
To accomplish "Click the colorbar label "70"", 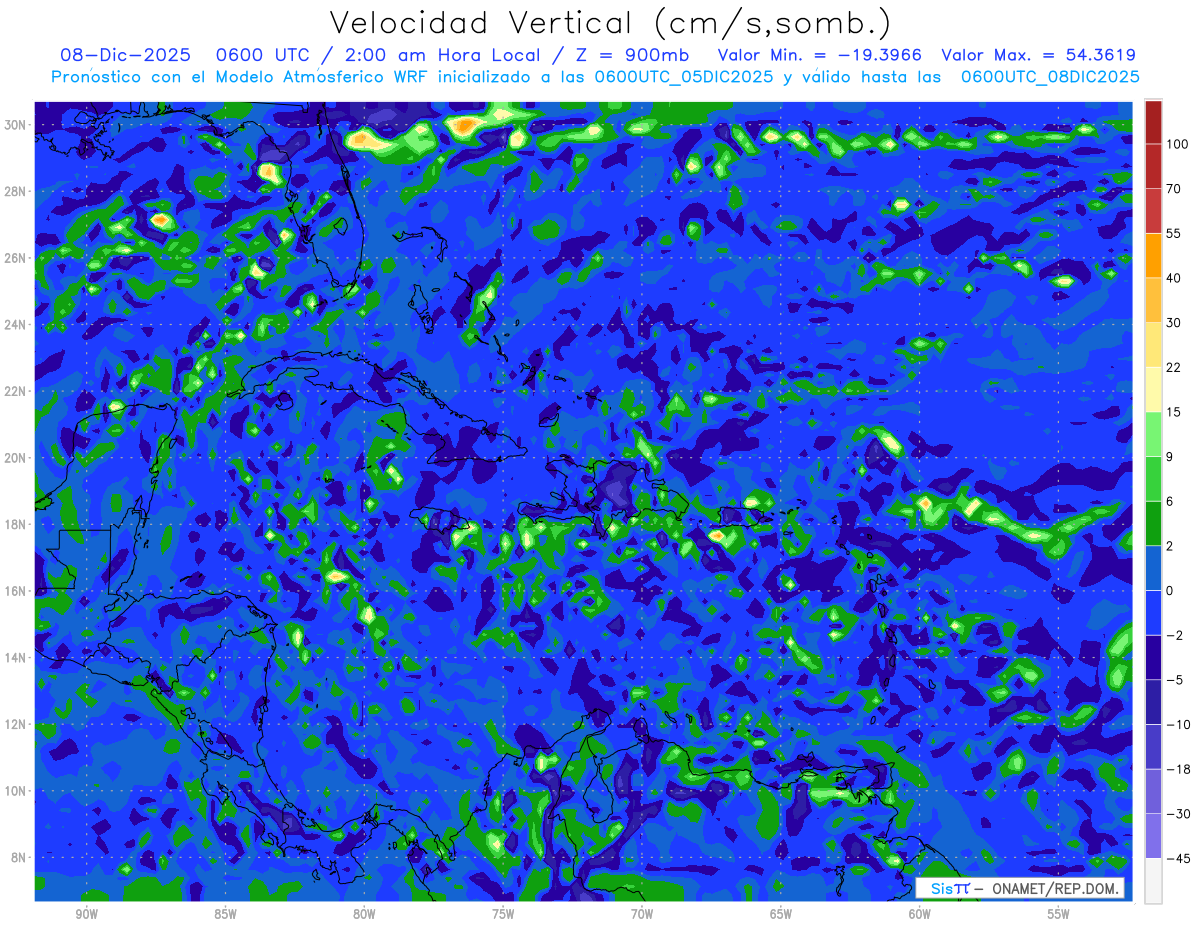I will point(1175,189).
